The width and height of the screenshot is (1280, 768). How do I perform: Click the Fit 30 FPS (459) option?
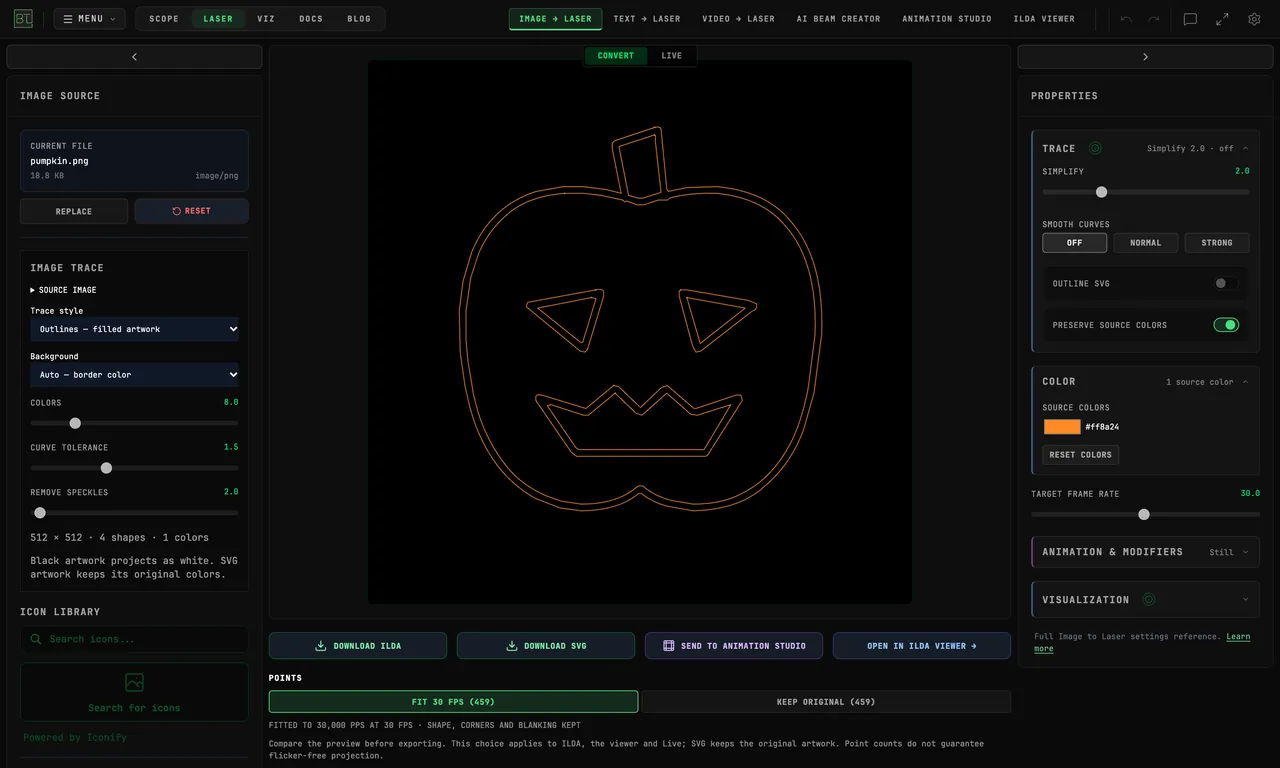[453, 702]
